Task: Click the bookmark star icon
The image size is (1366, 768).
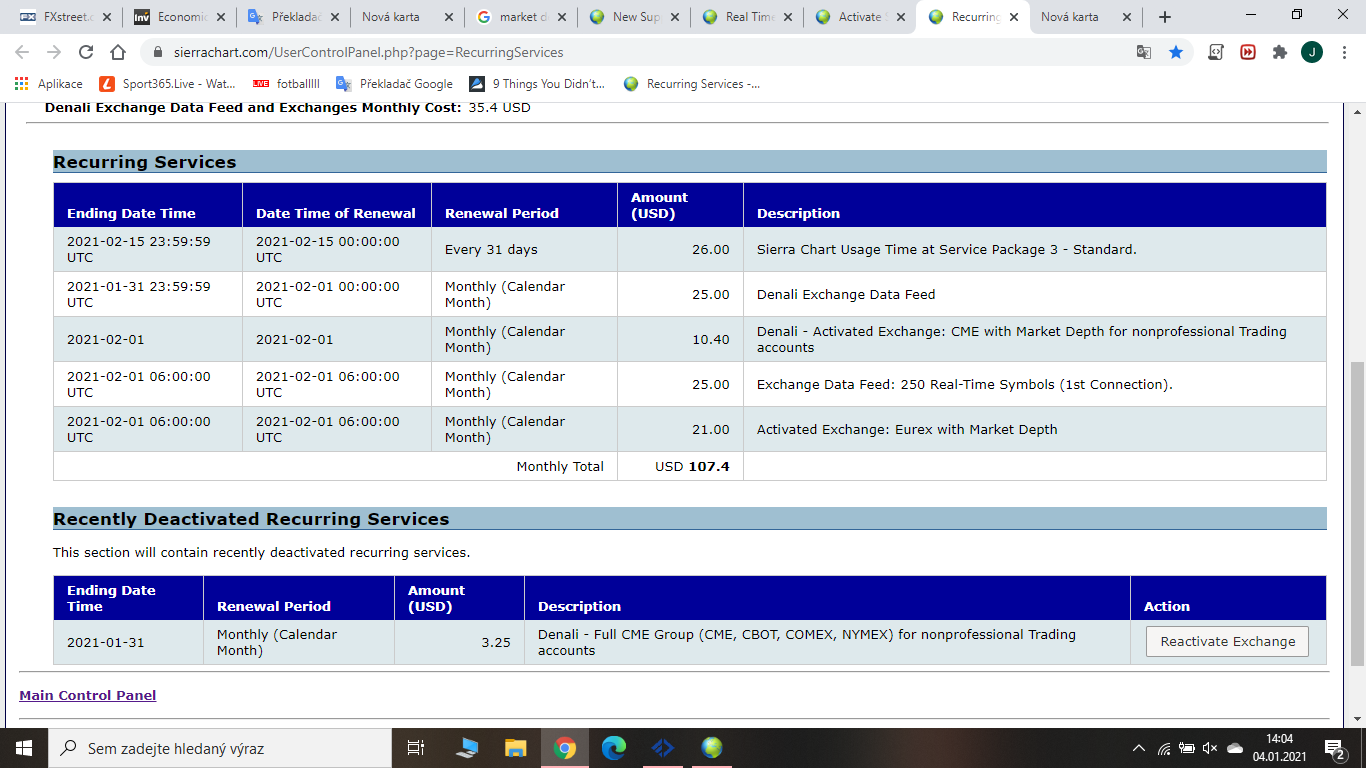Action: [x=1176, y=52]
